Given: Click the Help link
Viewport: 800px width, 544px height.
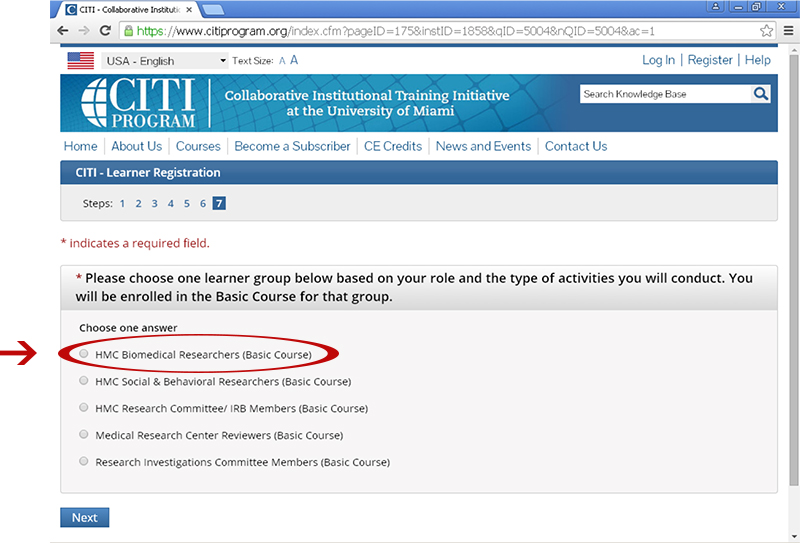Looking at the screenshot, I should point(758,60).
